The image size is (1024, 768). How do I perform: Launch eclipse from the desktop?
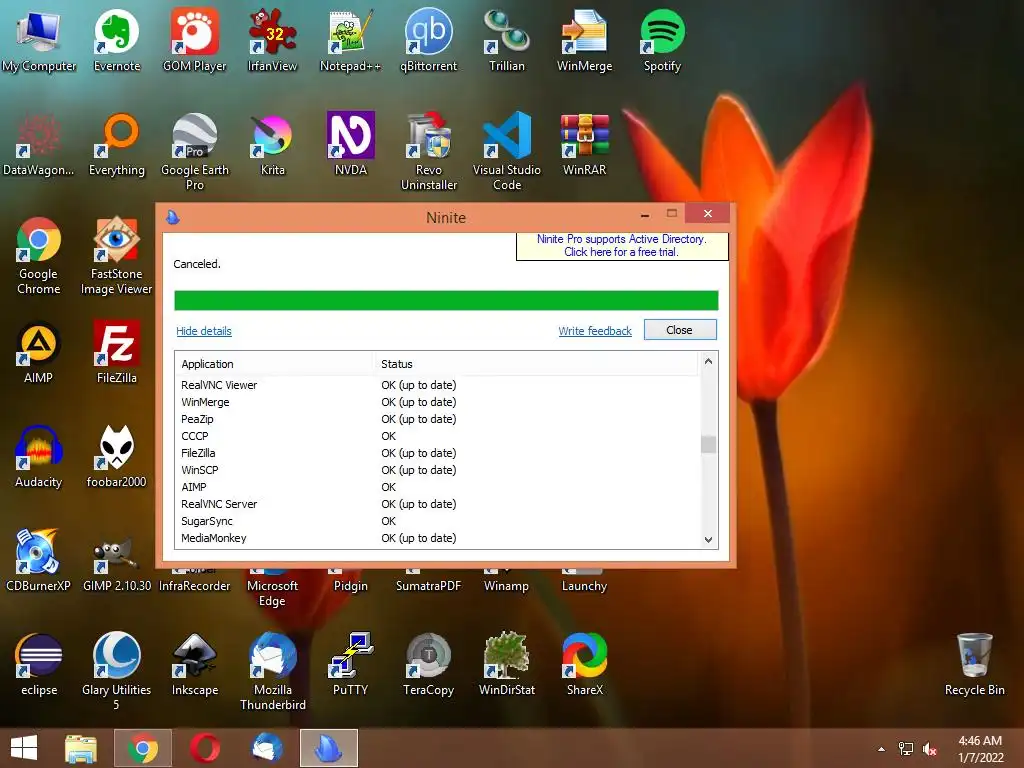pyautogui.click(x=39, y=664)
